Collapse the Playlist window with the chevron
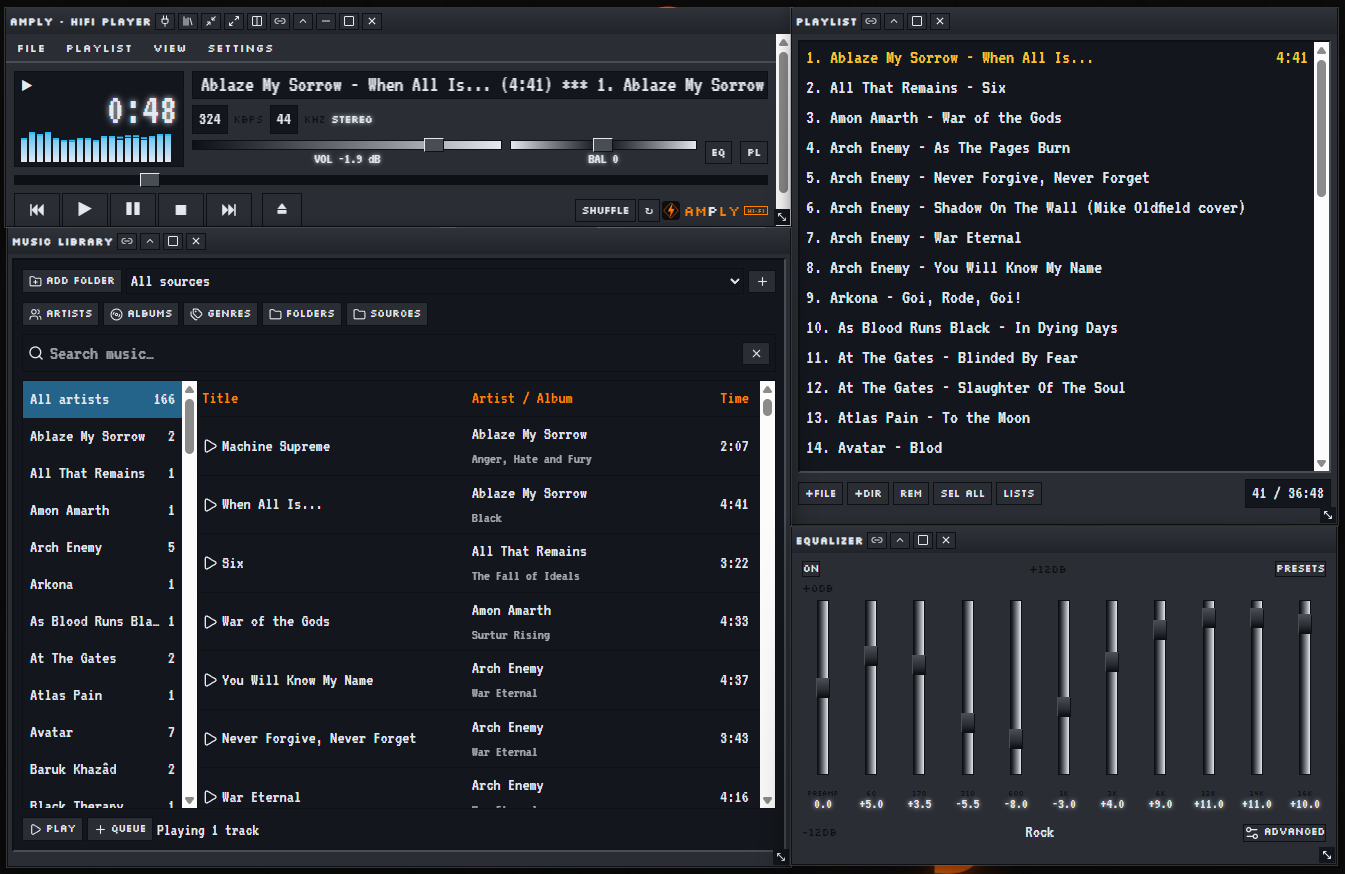1345x874 pixels. tap(894, 21)
